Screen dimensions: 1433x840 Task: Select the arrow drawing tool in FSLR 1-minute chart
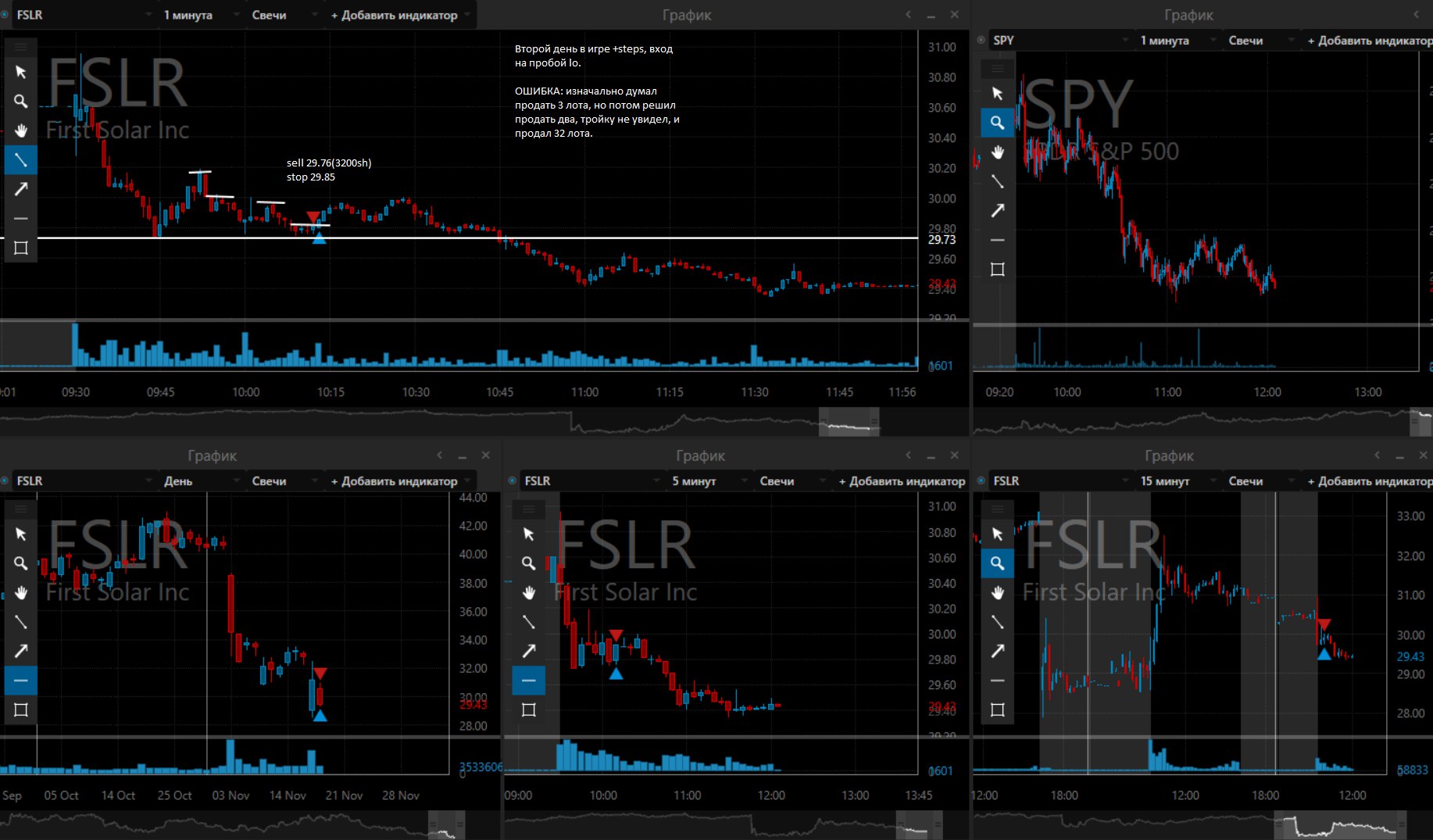(x=21, y=189)
